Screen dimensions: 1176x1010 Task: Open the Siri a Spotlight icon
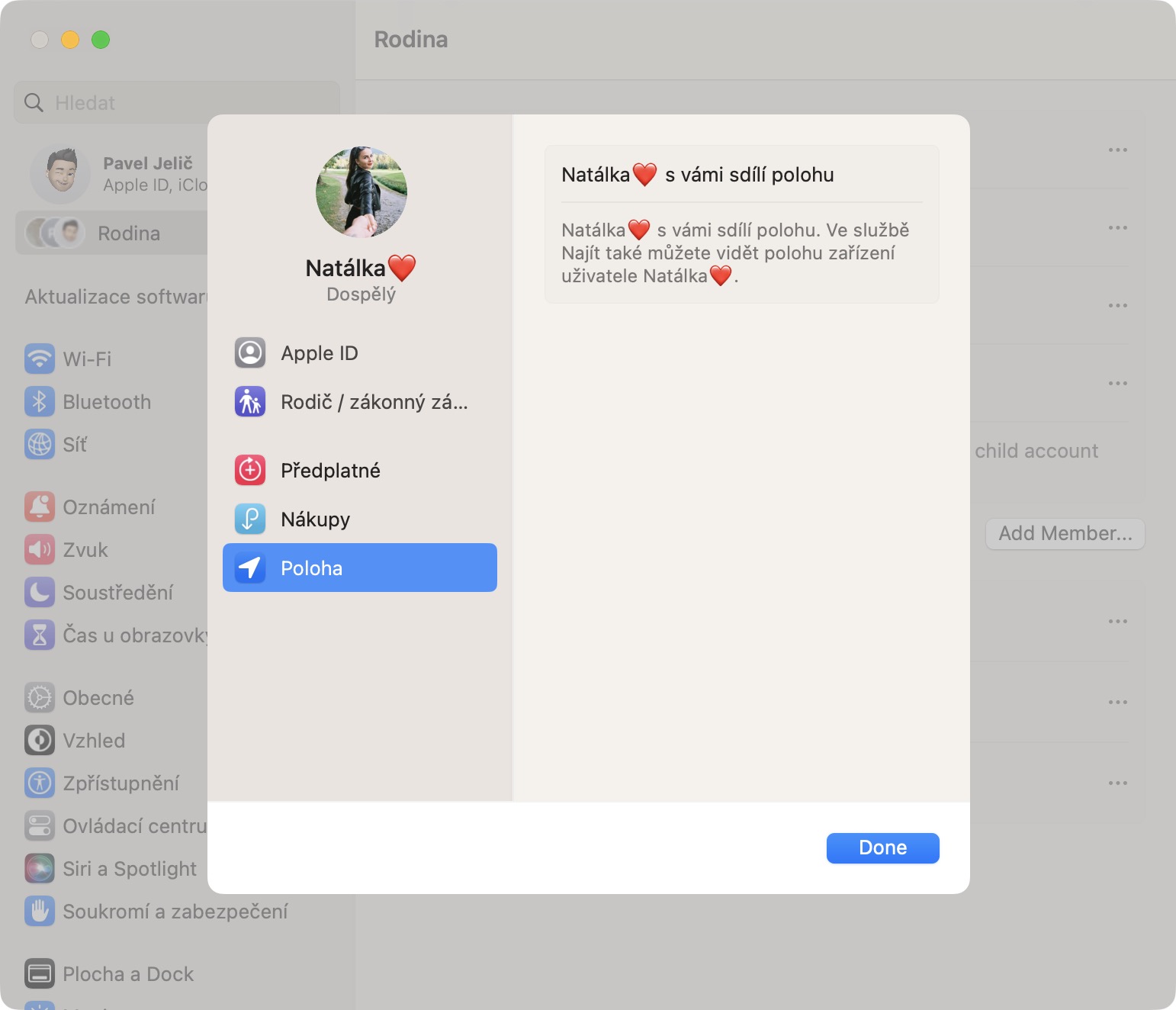point(40,868)
